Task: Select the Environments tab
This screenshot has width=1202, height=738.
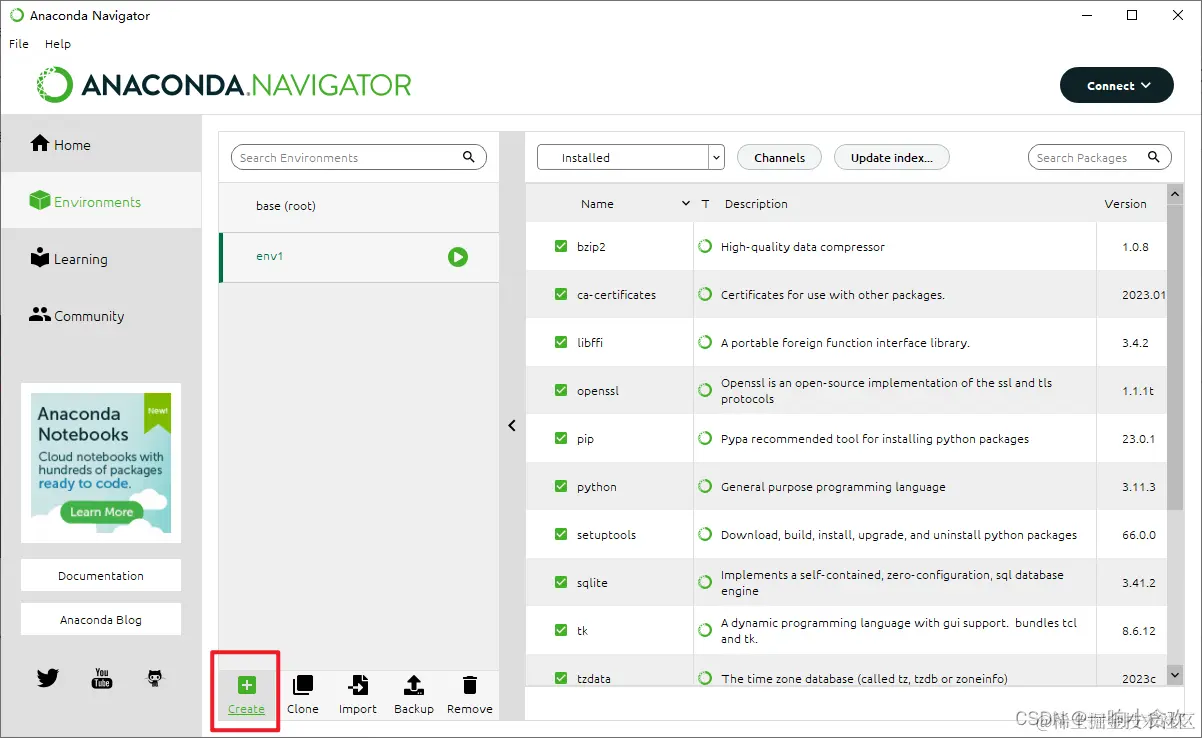Action: [101, 201]
